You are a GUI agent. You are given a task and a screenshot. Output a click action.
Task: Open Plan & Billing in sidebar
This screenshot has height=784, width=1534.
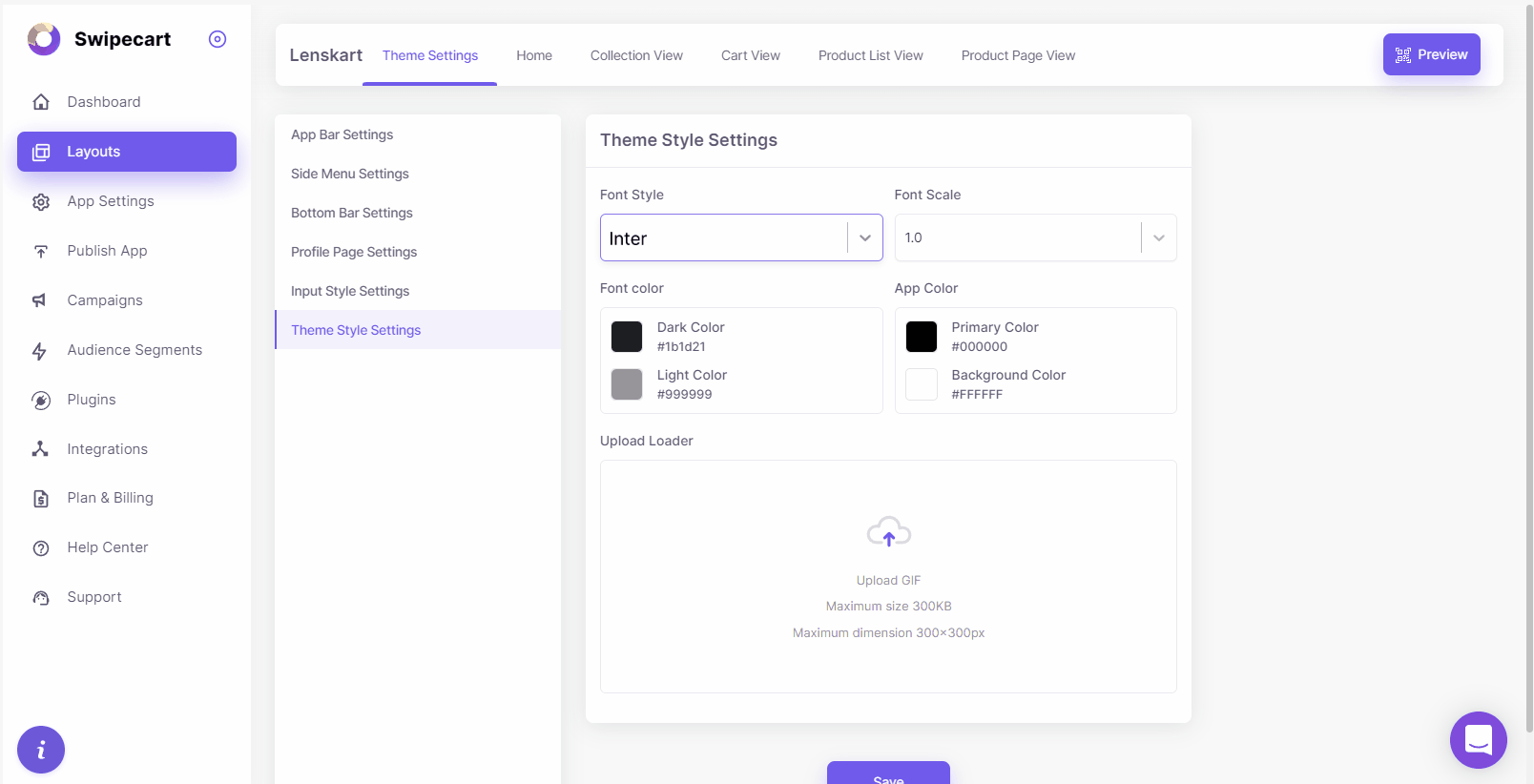click(127, 498)
